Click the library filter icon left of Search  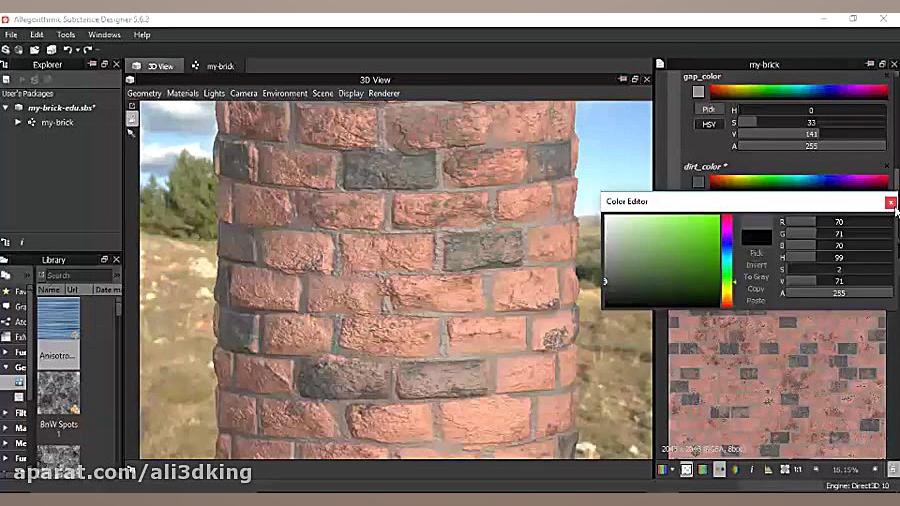(x=41, y=275)
